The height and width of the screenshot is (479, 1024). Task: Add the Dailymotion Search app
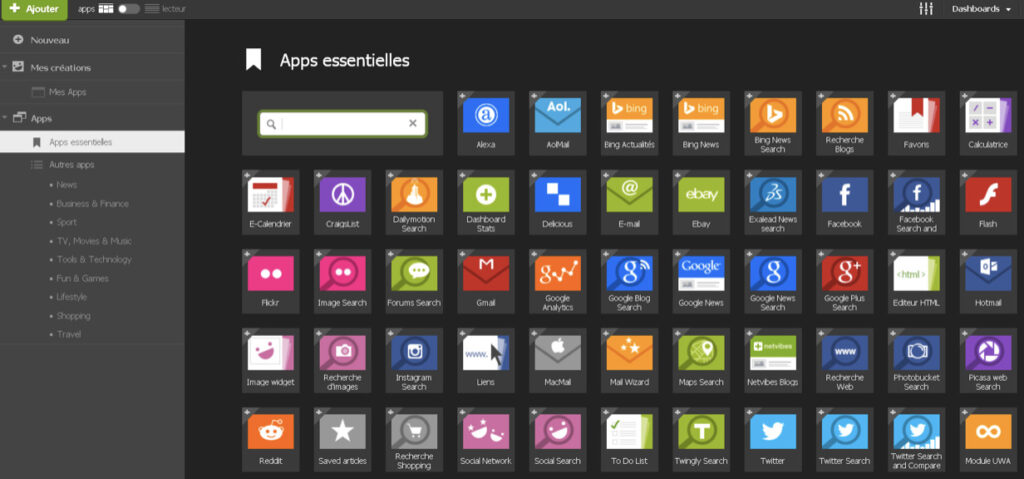click(414, 202)
